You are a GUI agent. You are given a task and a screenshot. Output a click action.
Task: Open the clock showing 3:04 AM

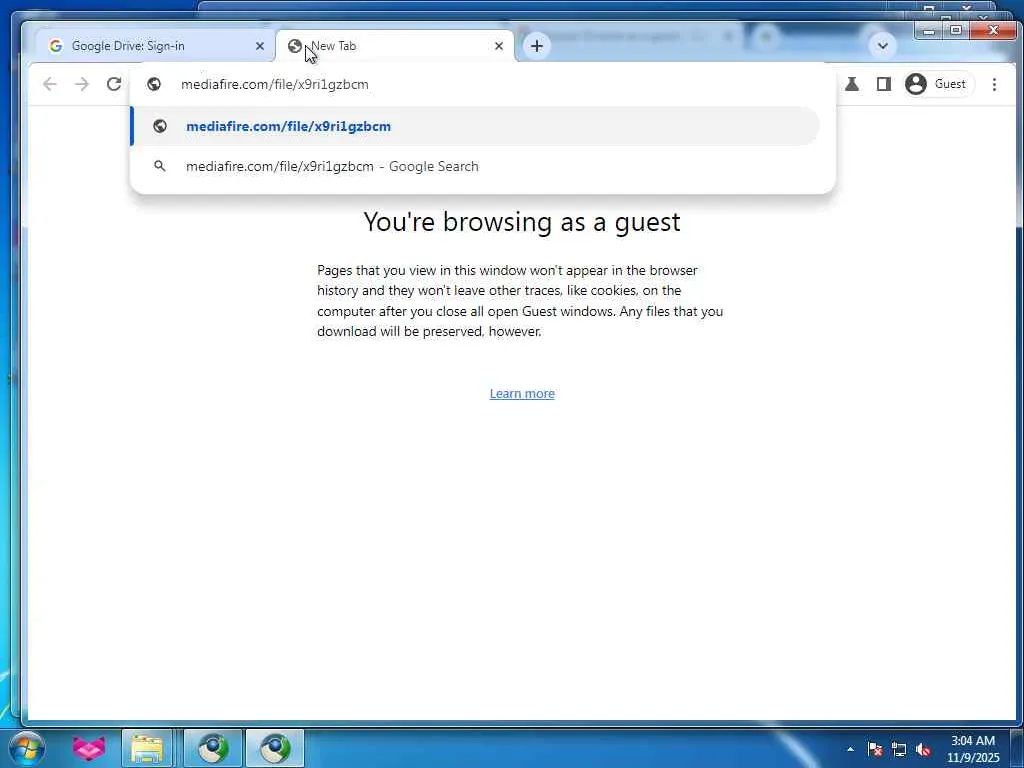(973, 749)
